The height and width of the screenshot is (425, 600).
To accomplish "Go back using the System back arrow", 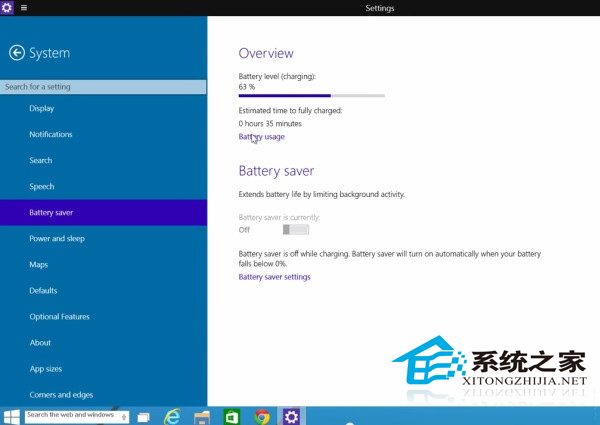I will click(x=16, y=53).
